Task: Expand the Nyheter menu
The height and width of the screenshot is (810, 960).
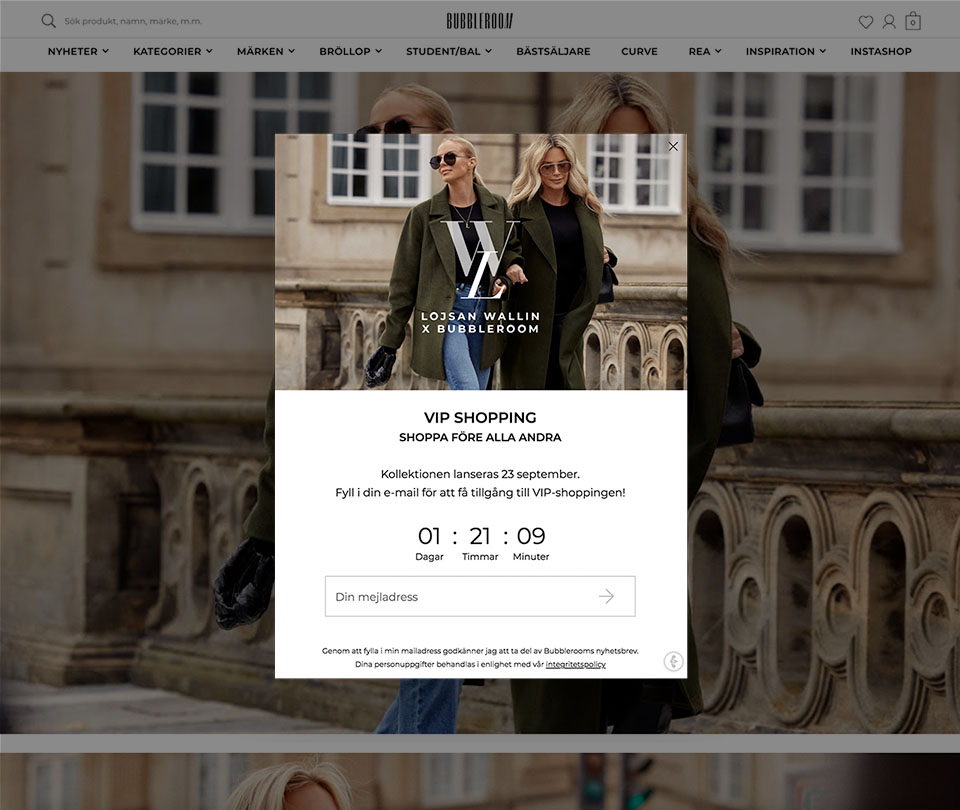Action: pyautogui.click(x=78, y=51)
